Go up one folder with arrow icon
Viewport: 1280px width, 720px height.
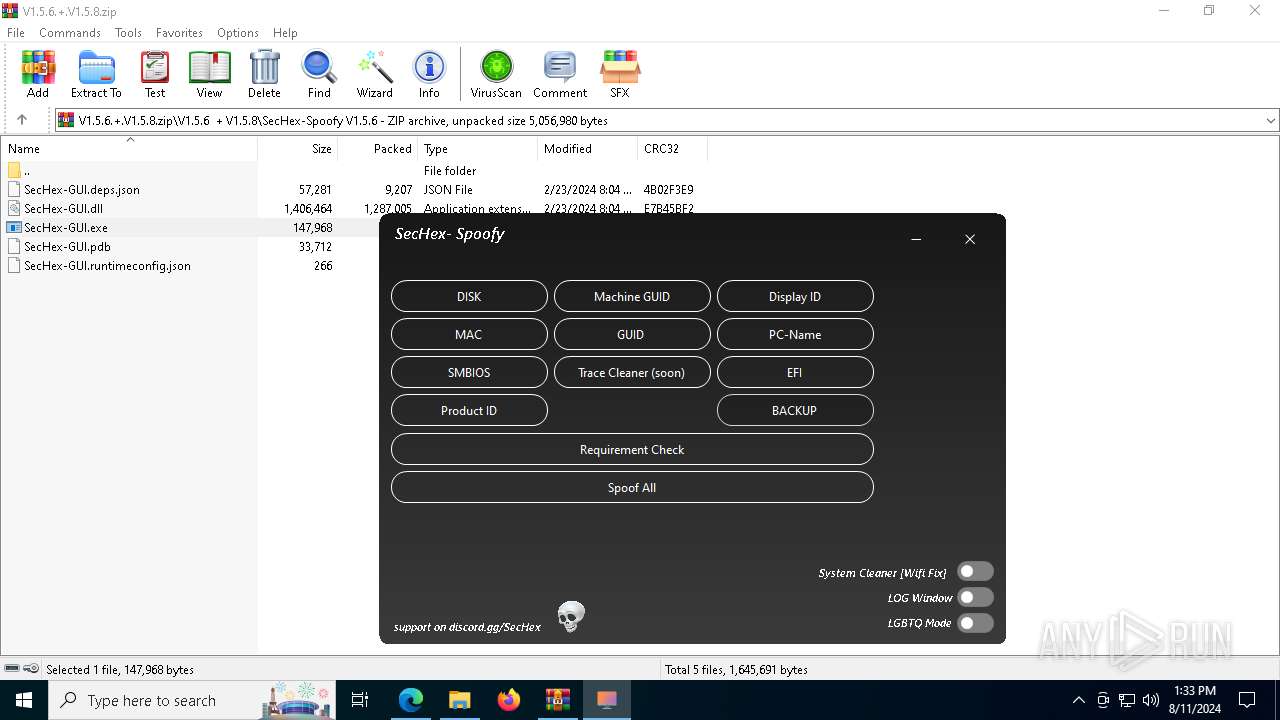click(x=22, y=120)
